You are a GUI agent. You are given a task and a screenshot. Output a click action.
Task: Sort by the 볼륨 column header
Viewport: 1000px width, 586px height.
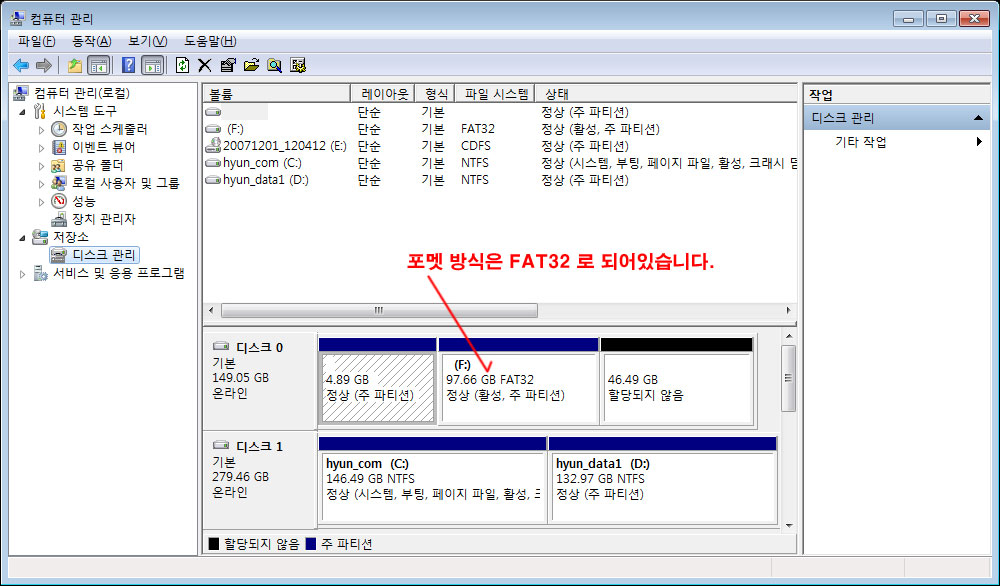tap(277, 94)
